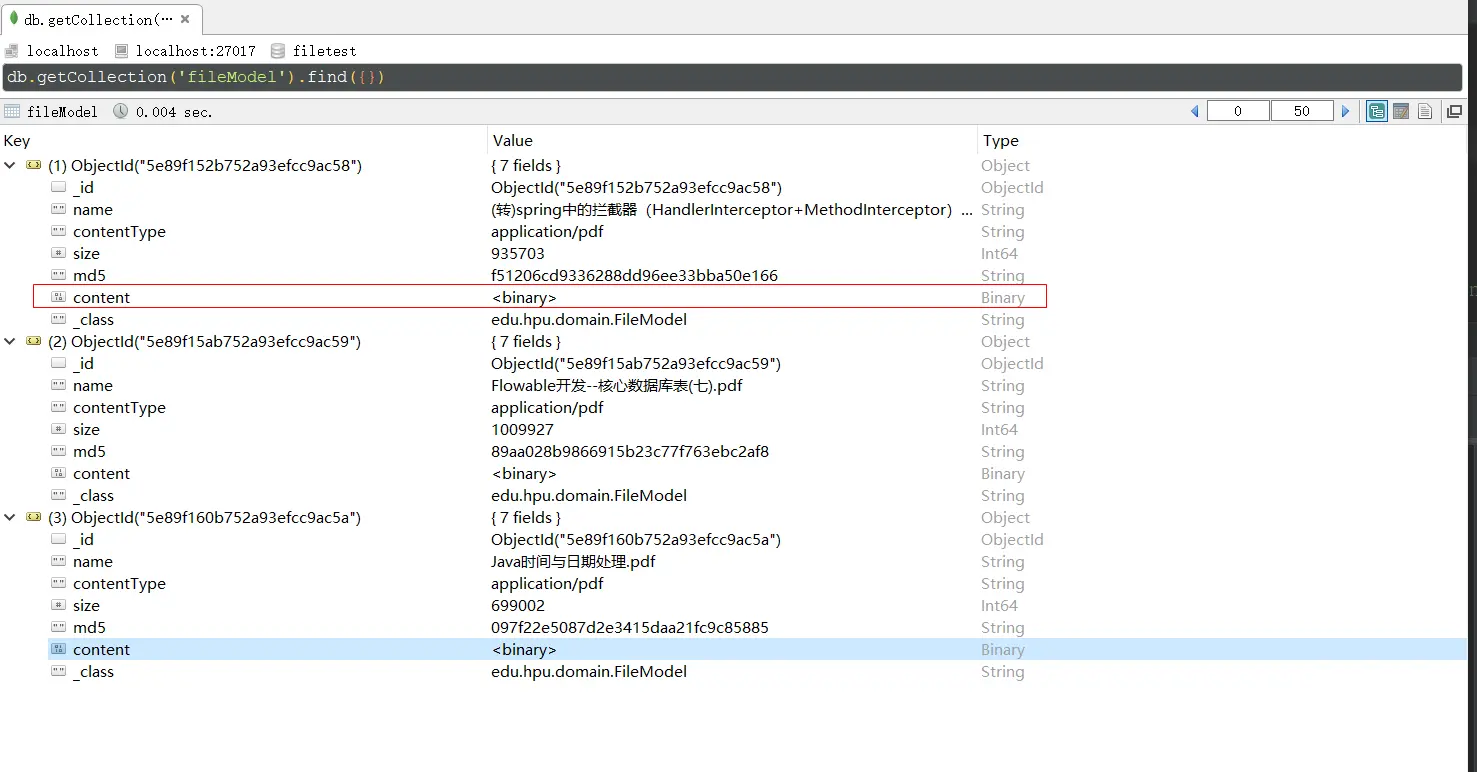Click the { 7 fields } value of document (1)
Viewport: 1477px width, 772px height.
tap(526, 166)
